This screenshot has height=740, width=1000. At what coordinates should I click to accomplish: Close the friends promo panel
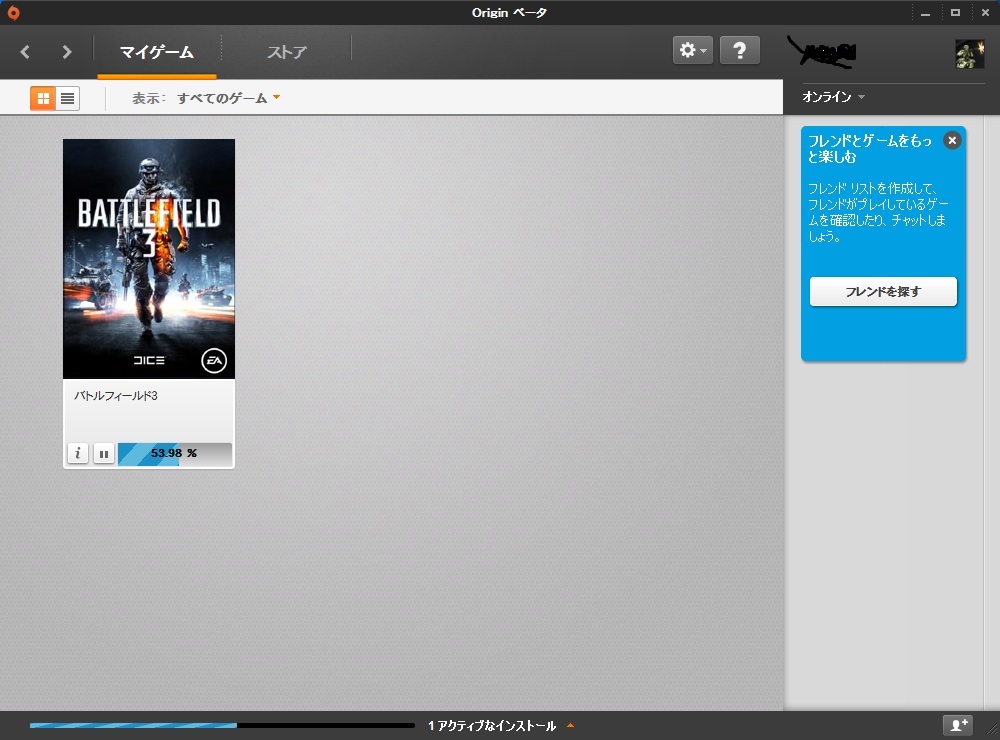pyautogui.click(x=952, y=140)
